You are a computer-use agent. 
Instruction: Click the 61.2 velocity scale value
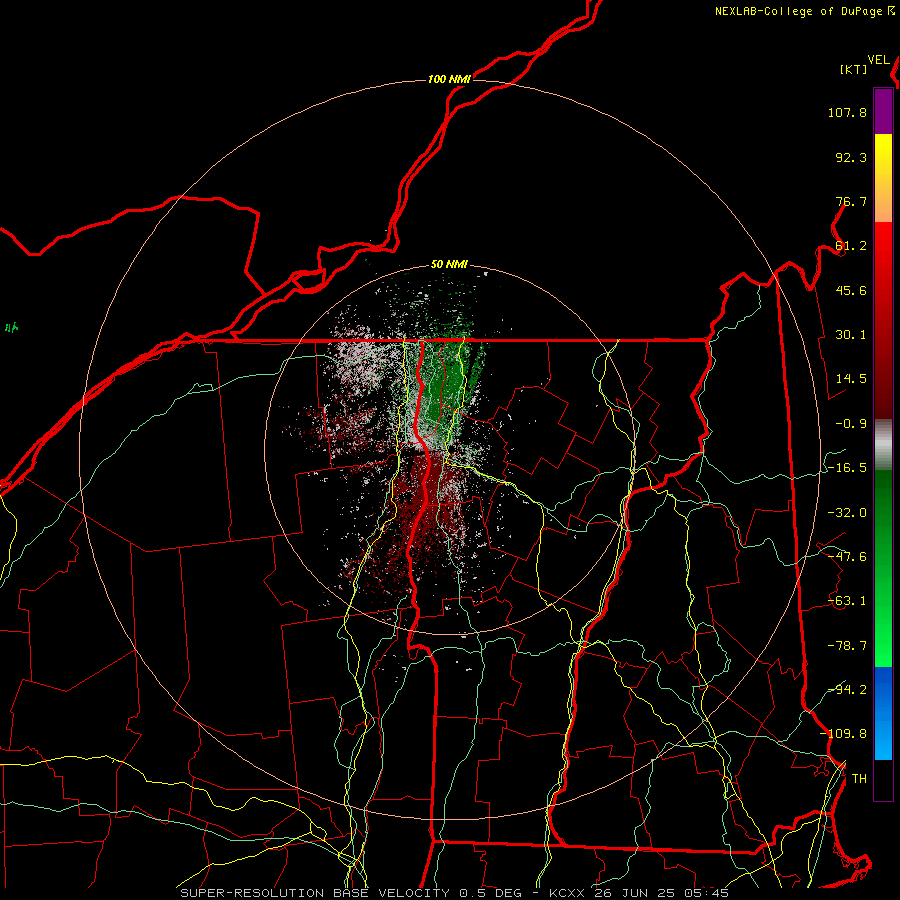(x=851, y=246)
